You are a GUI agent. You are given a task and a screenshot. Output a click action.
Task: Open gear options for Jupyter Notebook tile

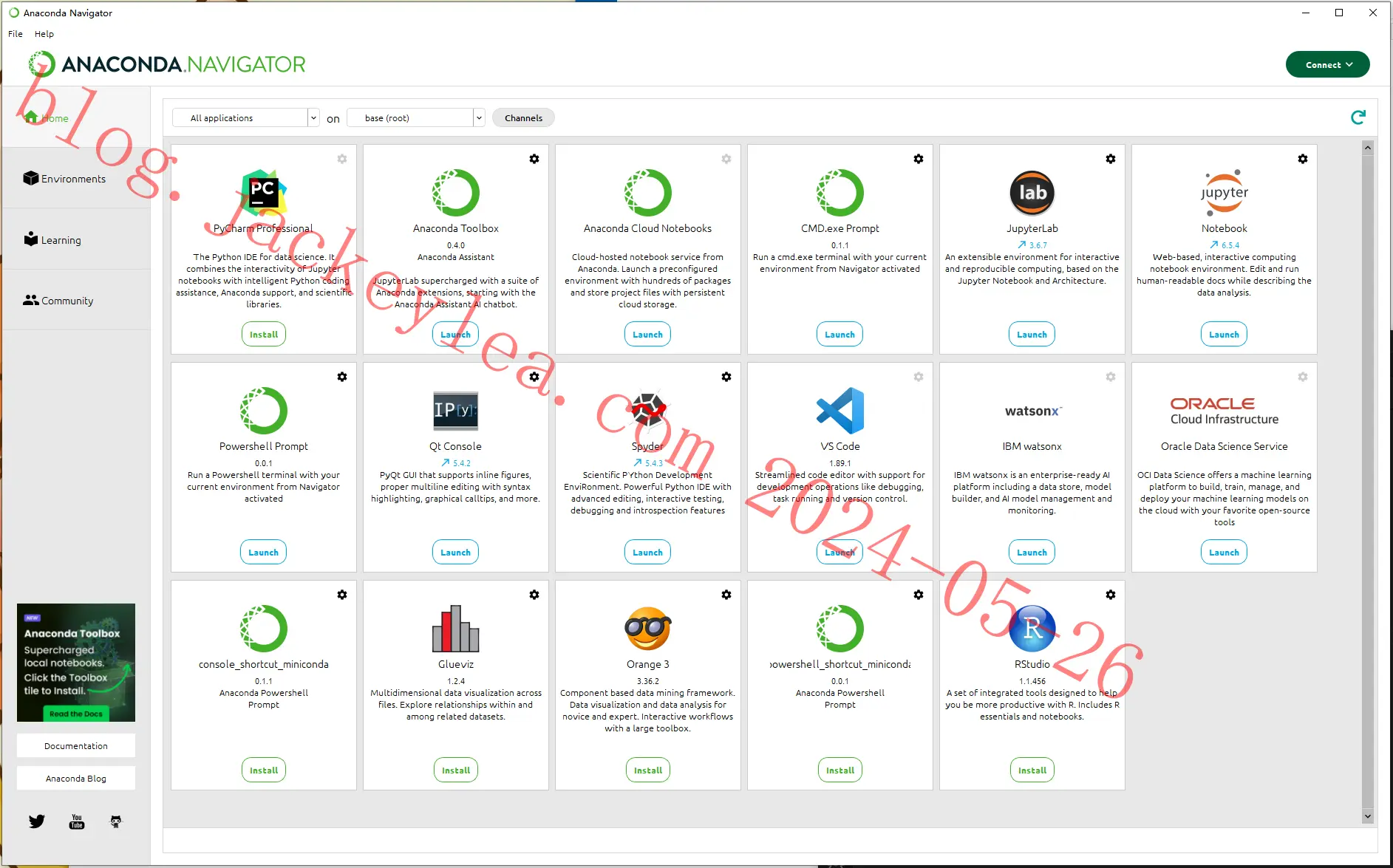coord(1303,159)
